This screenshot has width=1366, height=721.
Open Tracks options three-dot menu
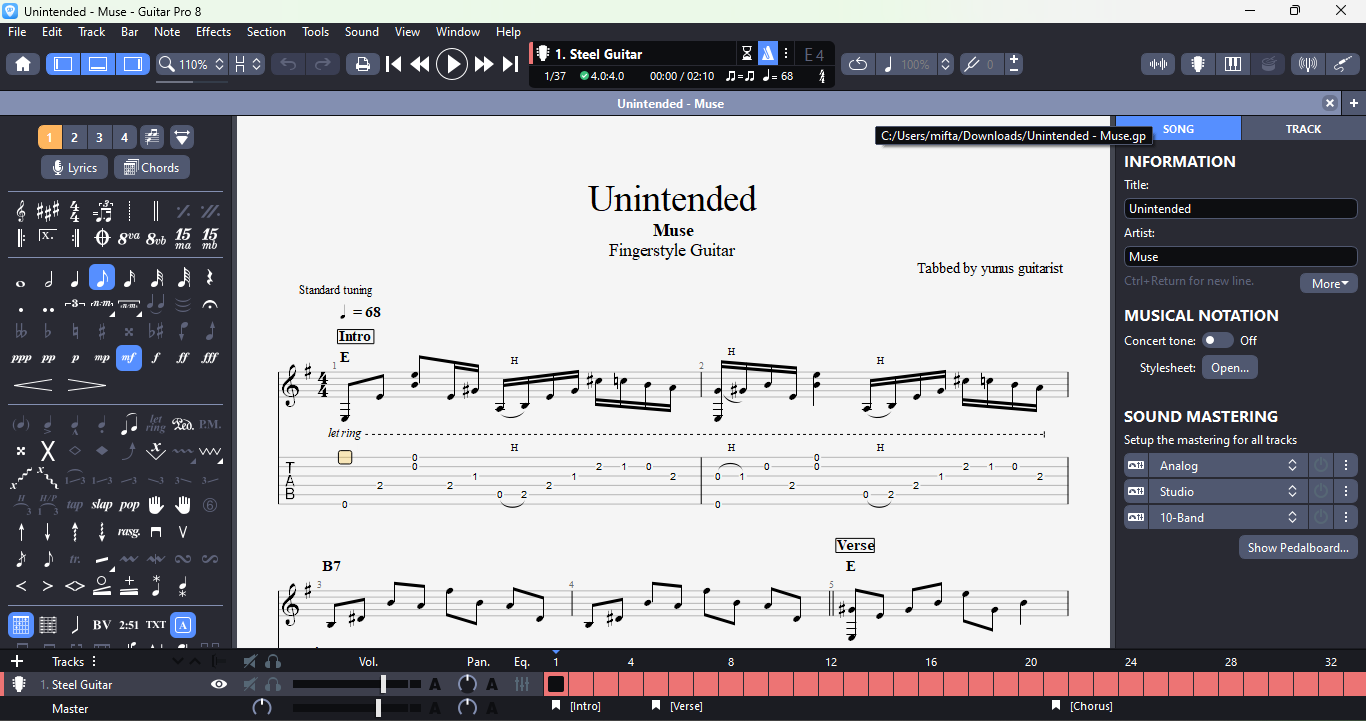point(94,662)
